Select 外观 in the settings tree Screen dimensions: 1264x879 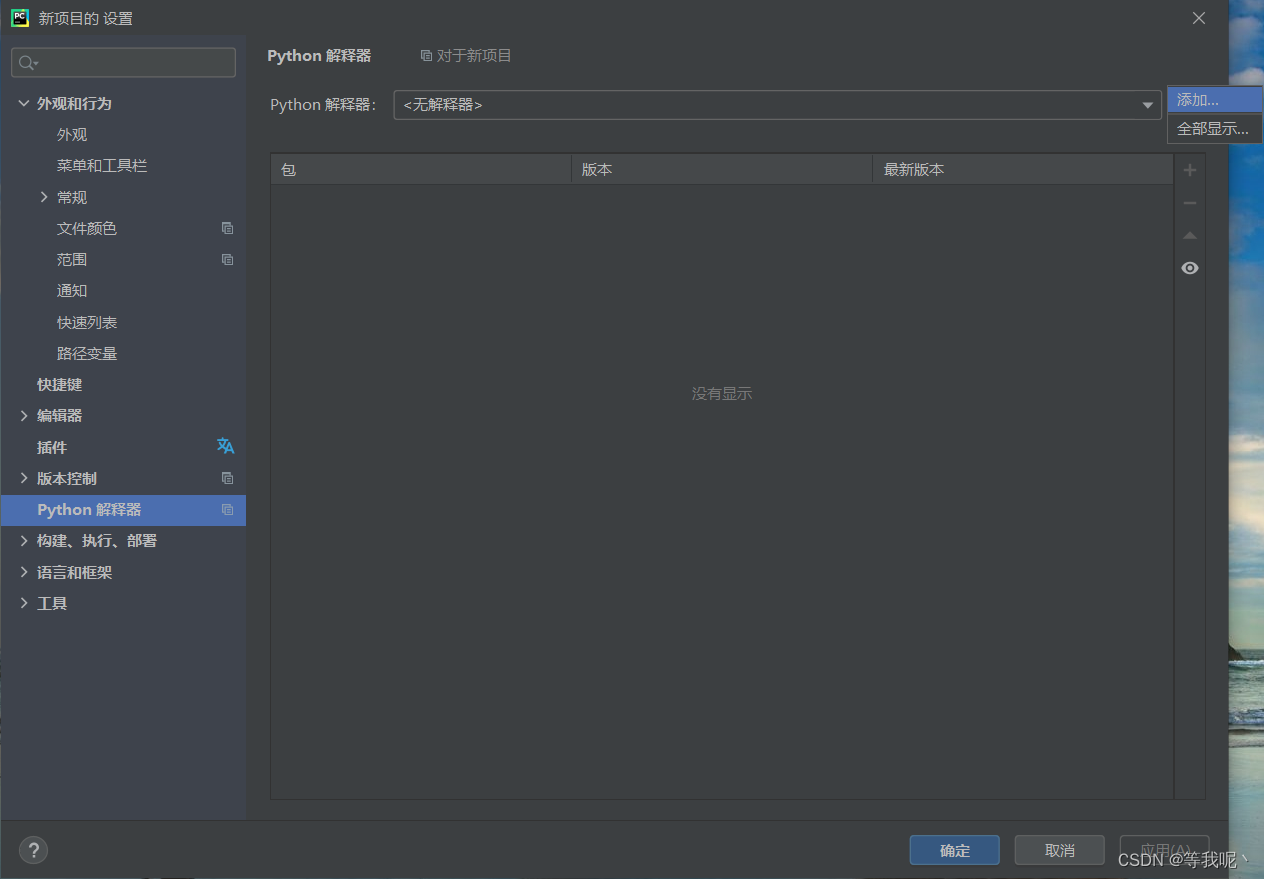point(72,134)
